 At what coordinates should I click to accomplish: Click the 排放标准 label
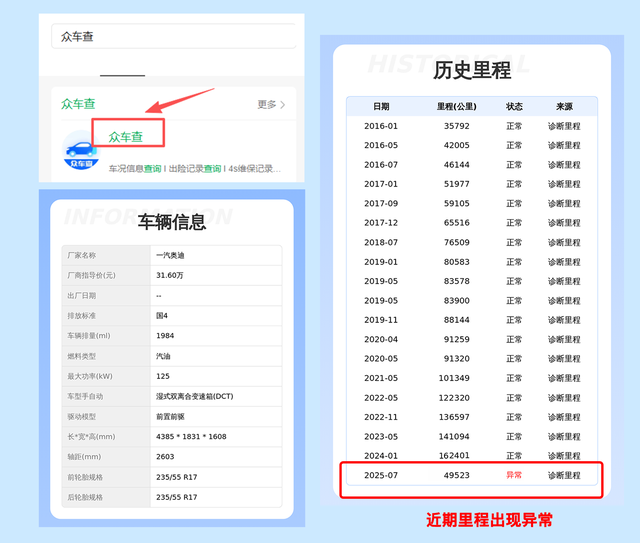point(82,316)
